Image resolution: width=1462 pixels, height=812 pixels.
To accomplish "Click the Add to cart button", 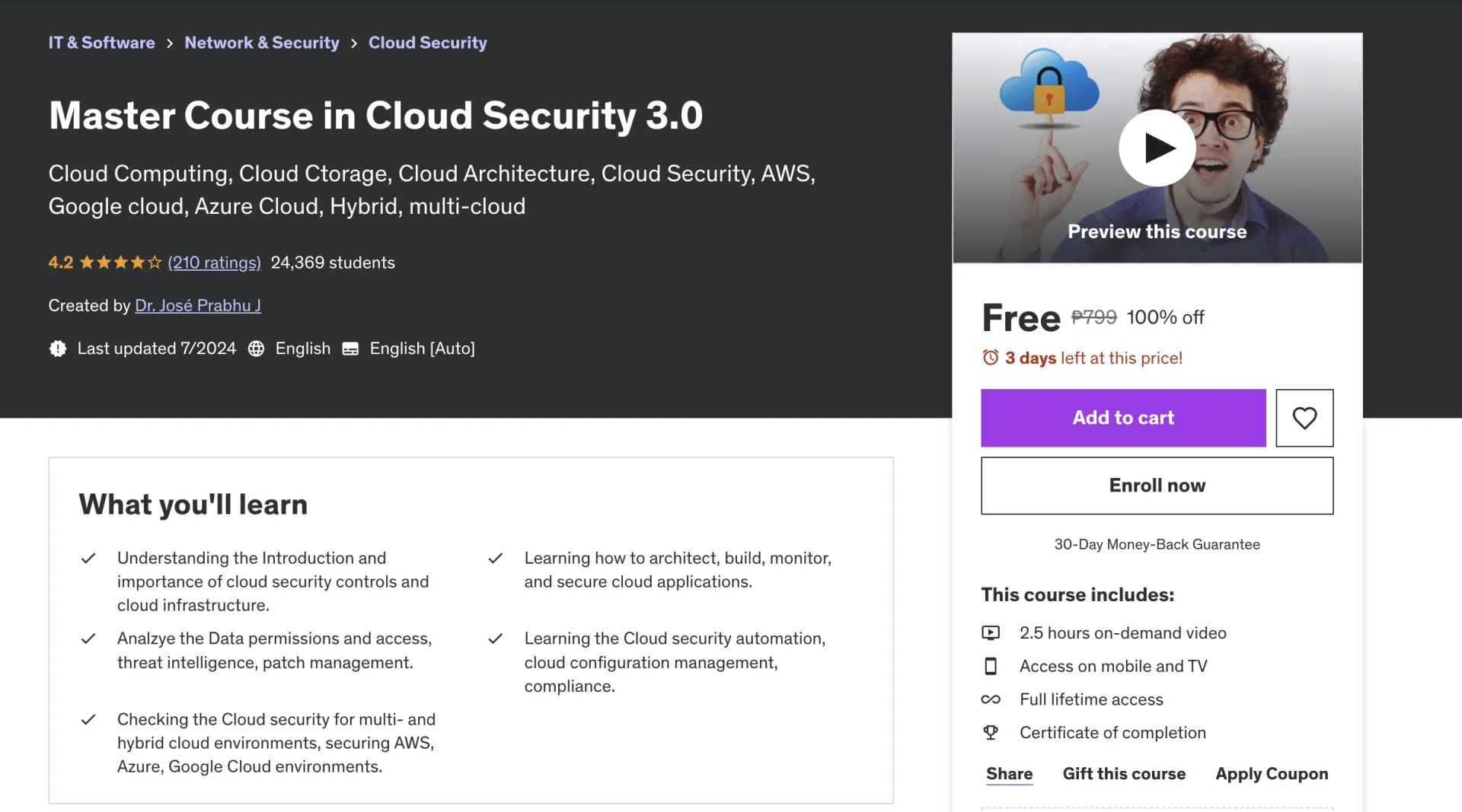I will tap(1123, 418).
